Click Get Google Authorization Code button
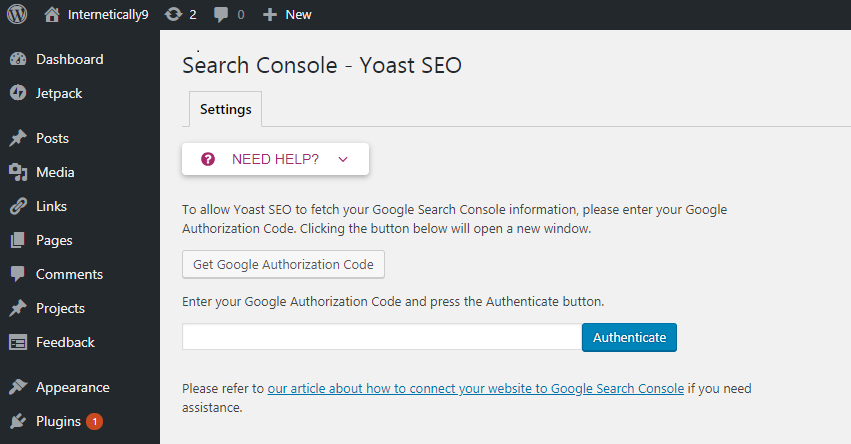This screenshot has width=851, height=444. (283, 264)
